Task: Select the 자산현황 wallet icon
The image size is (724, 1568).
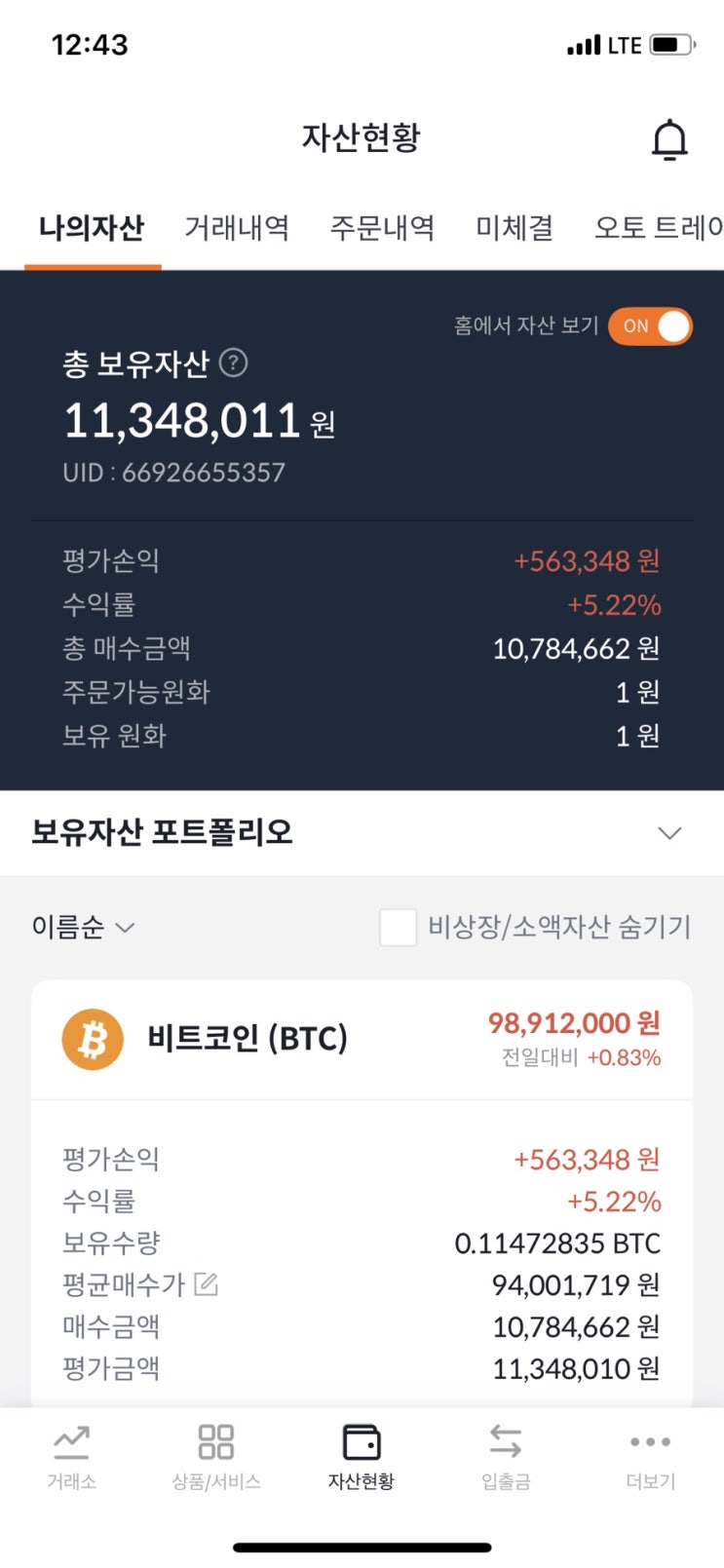Action: (x=361, y=1441)
